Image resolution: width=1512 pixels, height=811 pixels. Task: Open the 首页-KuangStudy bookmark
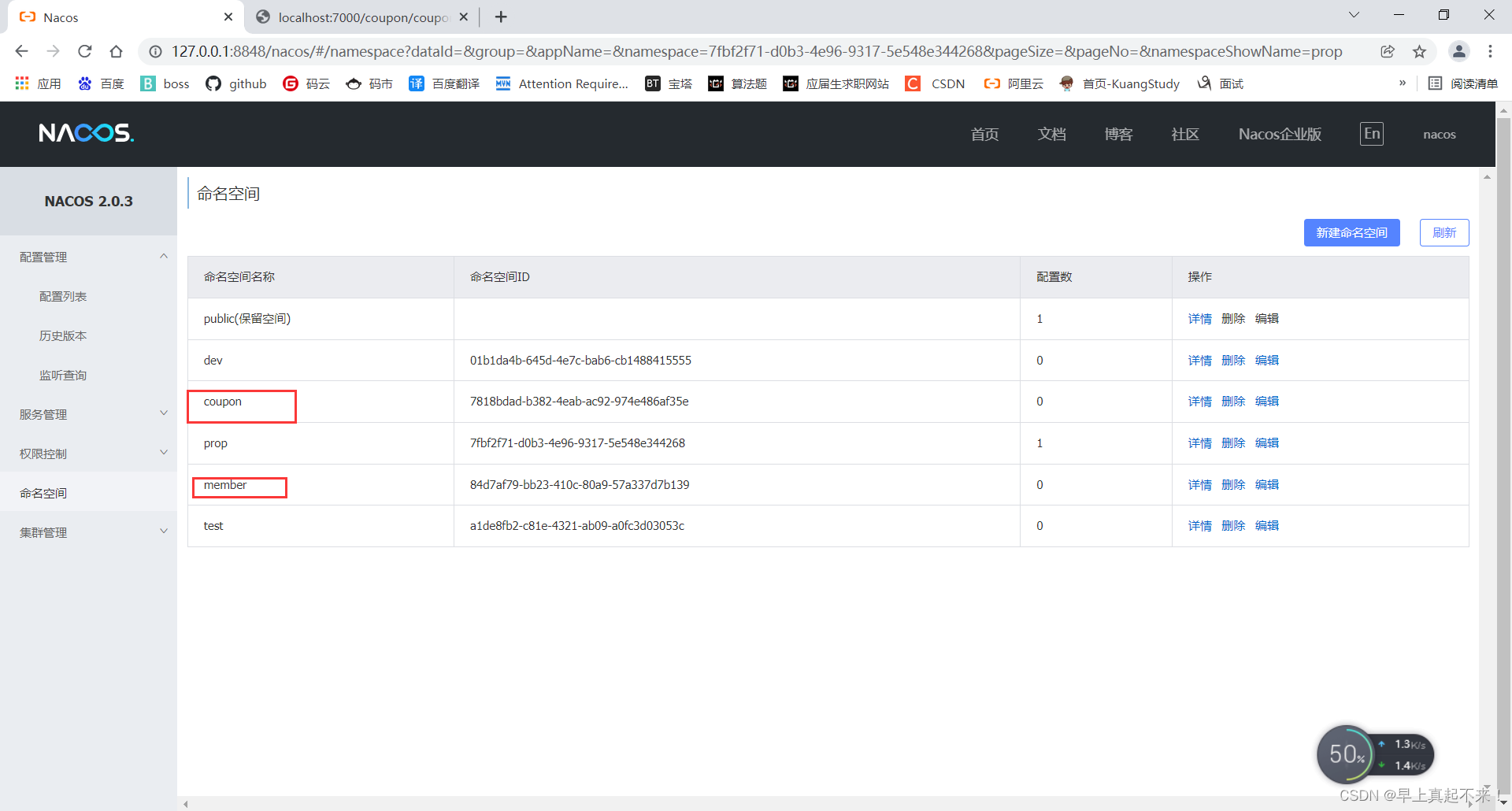tap(1119, 83)
